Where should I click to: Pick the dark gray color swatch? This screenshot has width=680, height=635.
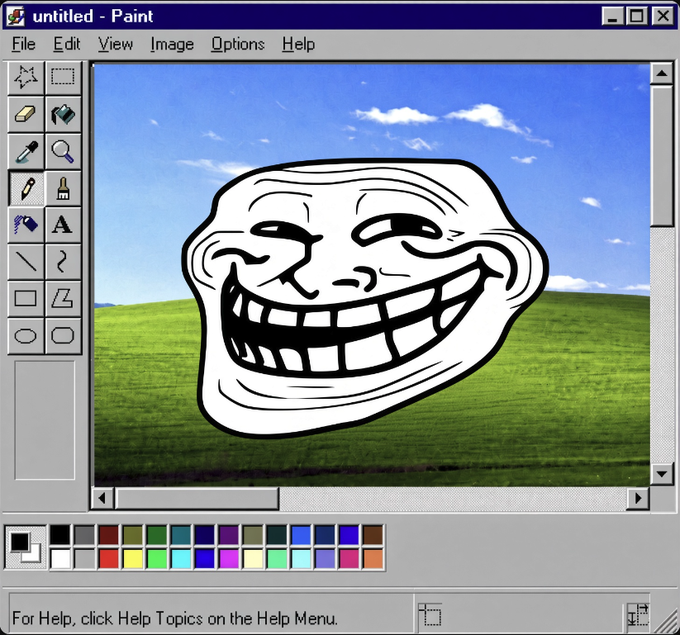[x=84, y=535]
